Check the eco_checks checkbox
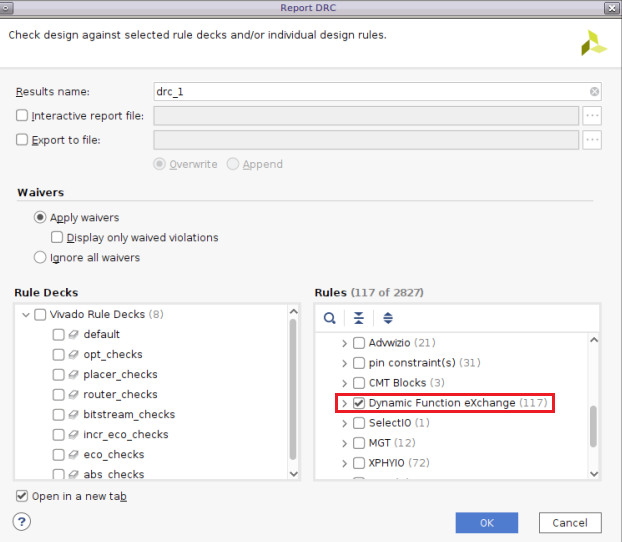The image size is (622, 542). point(58,455)
